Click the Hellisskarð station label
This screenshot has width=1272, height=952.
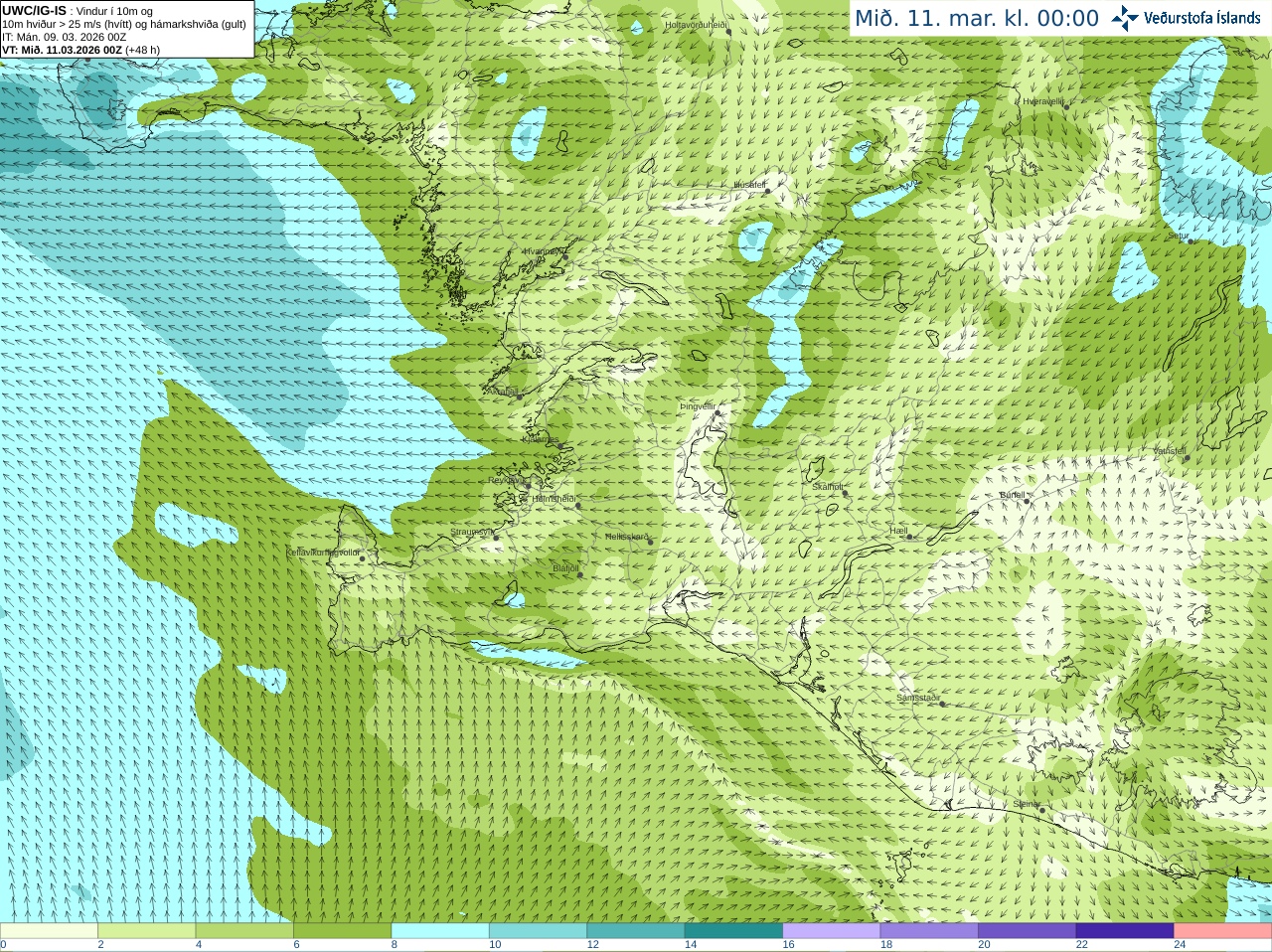(626, 537)
